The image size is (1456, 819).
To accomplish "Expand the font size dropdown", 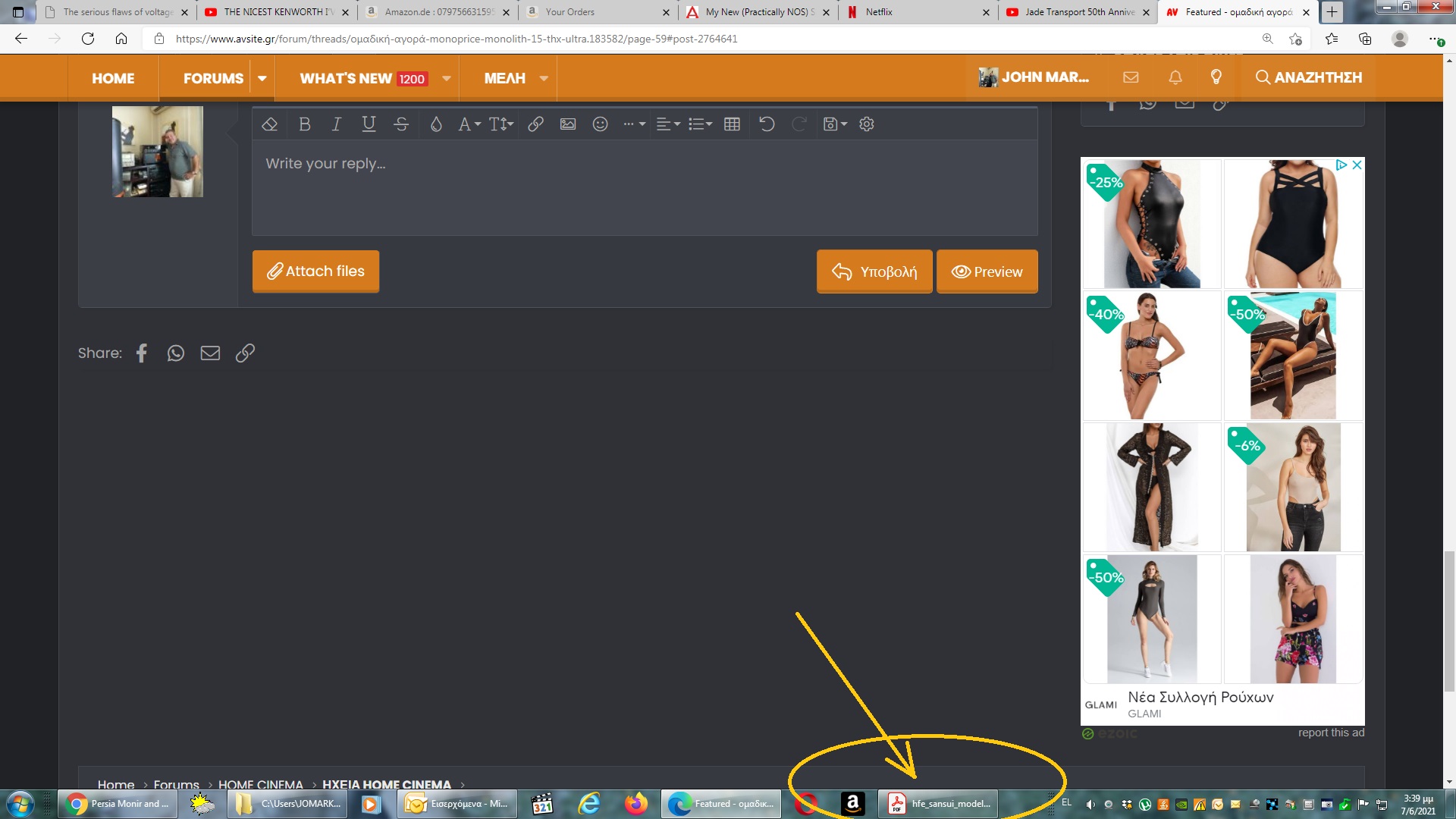I will pyautogui.click(x=501, y=124).
